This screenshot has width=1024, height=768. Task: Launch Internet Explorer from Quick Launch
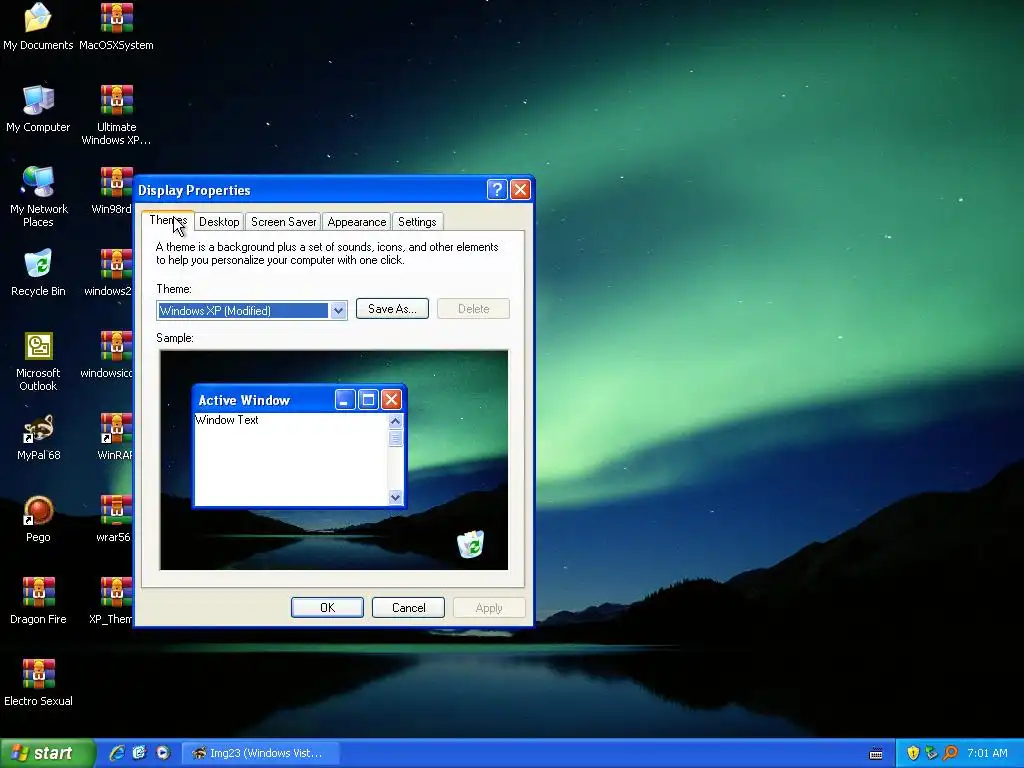(x=117, y=753)
